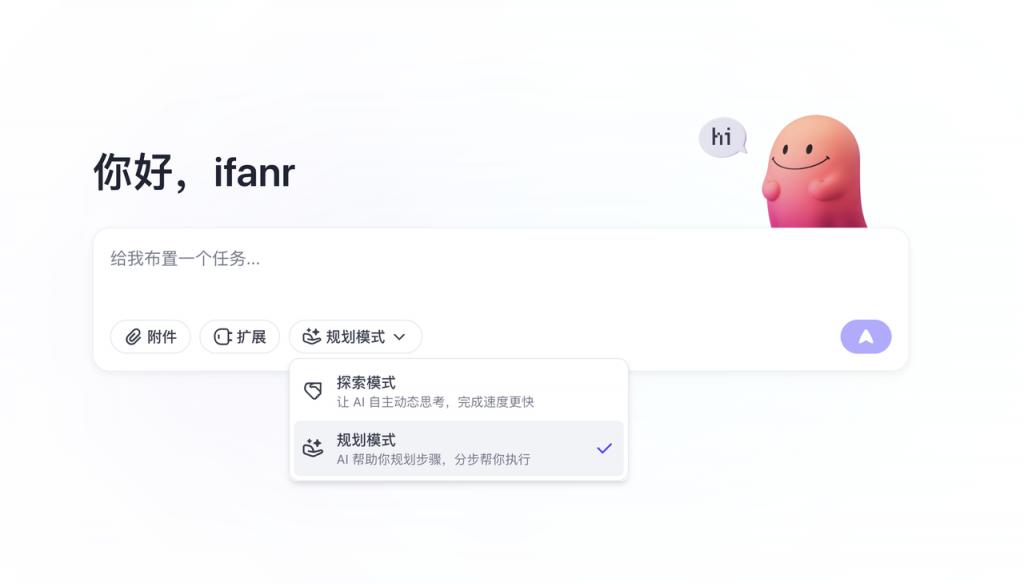1024x584 pixels.
Task: Click the 探索模式 tag icon in menu
Action: [x=313, y=391]
